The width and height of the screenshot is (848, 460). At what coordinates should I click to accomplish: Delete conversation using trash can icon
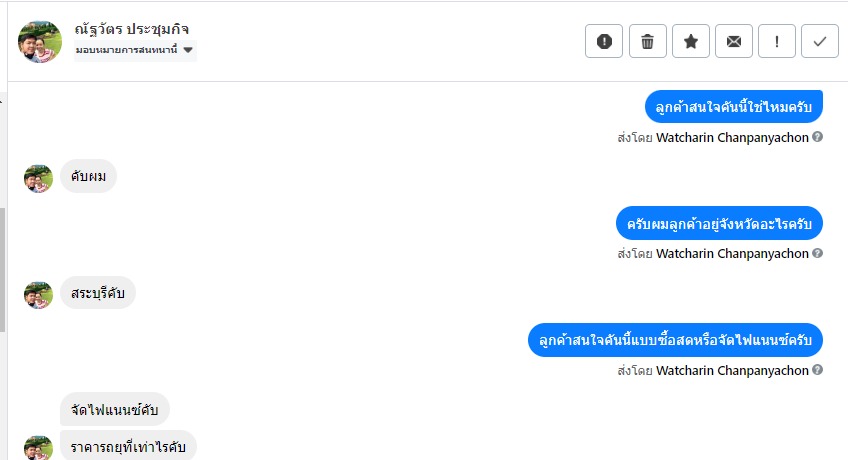click(647, 41)
